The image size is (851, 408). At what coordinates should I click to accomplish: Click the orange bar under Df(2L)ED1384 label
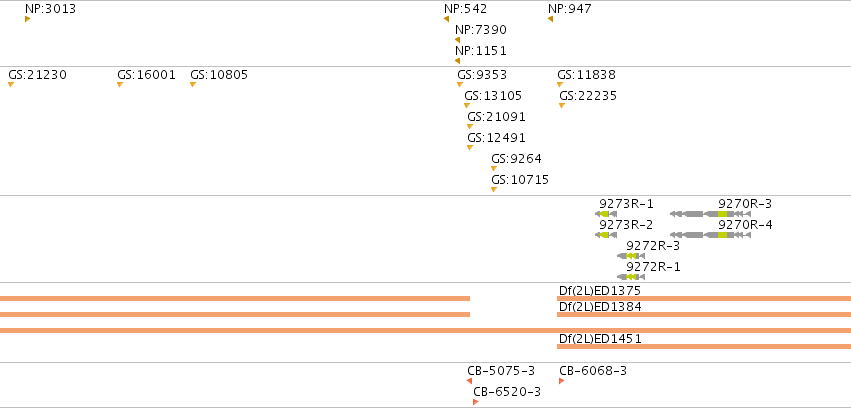pos(704,315)
